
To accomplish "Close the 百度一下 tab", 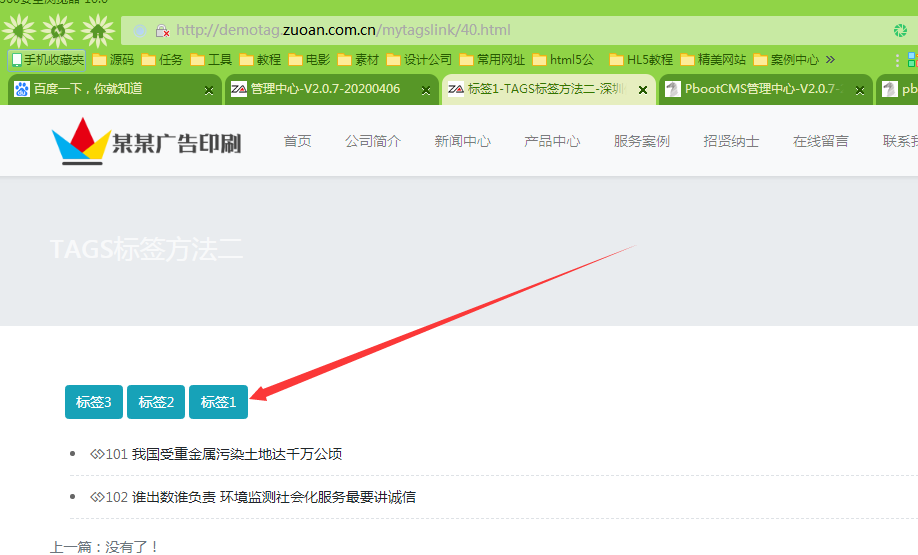I will point(209,90).
